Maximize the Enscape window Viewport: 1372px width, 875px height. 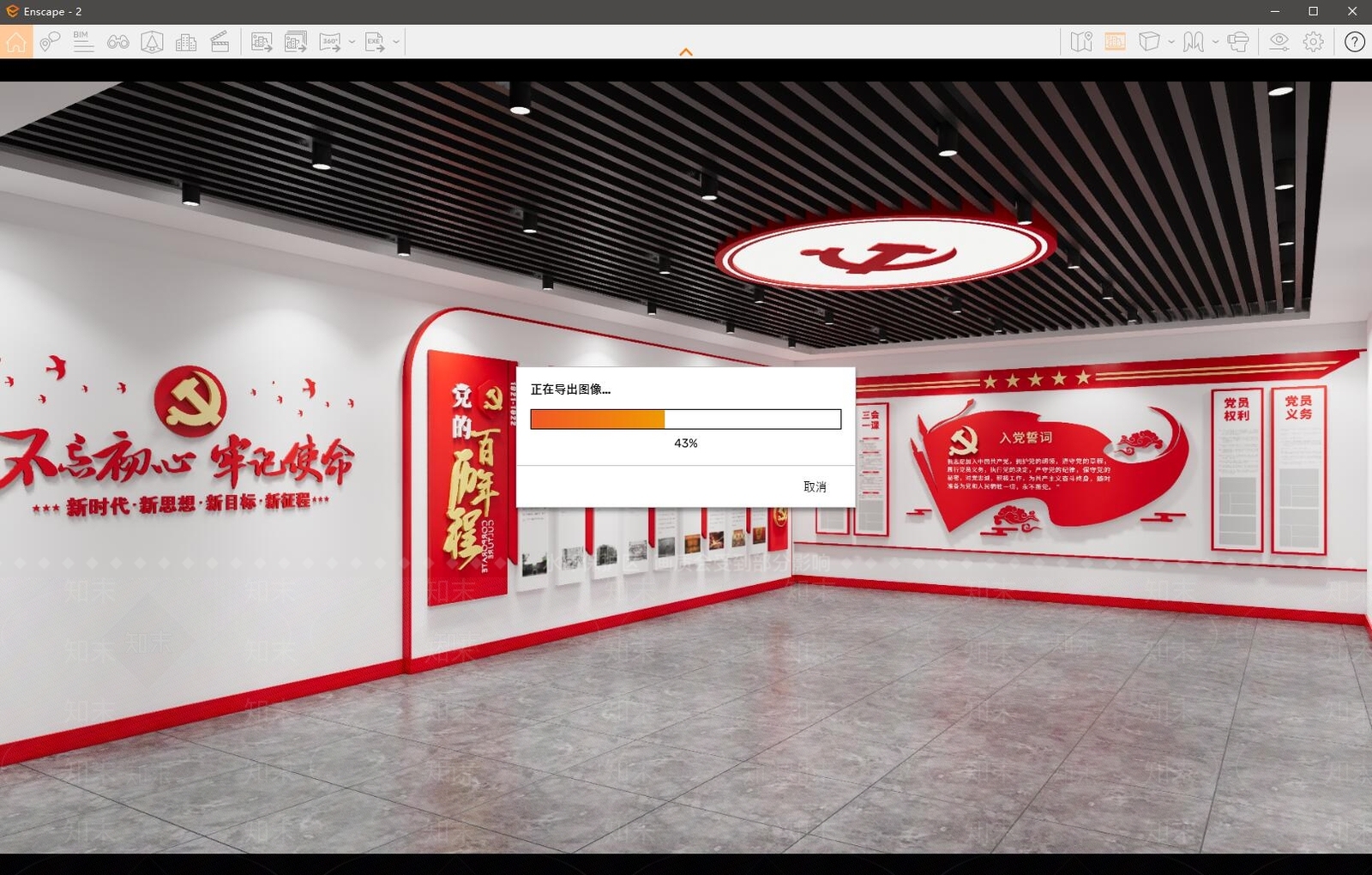[x=1313, y=11]
